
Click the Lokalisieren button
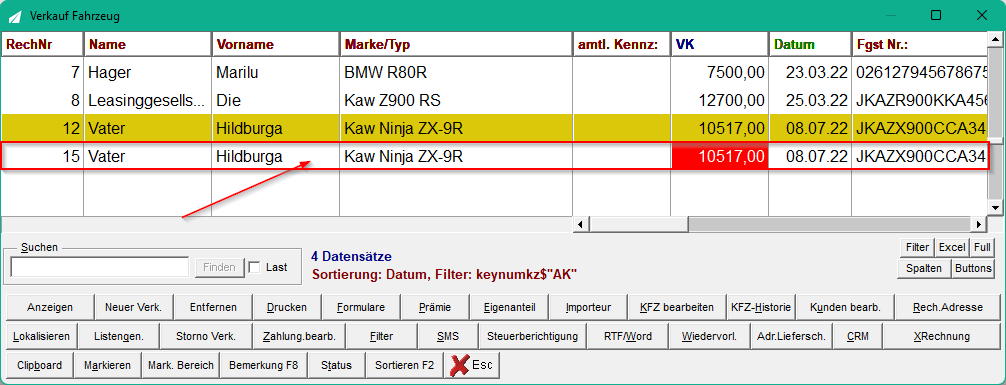click(42, 336)
